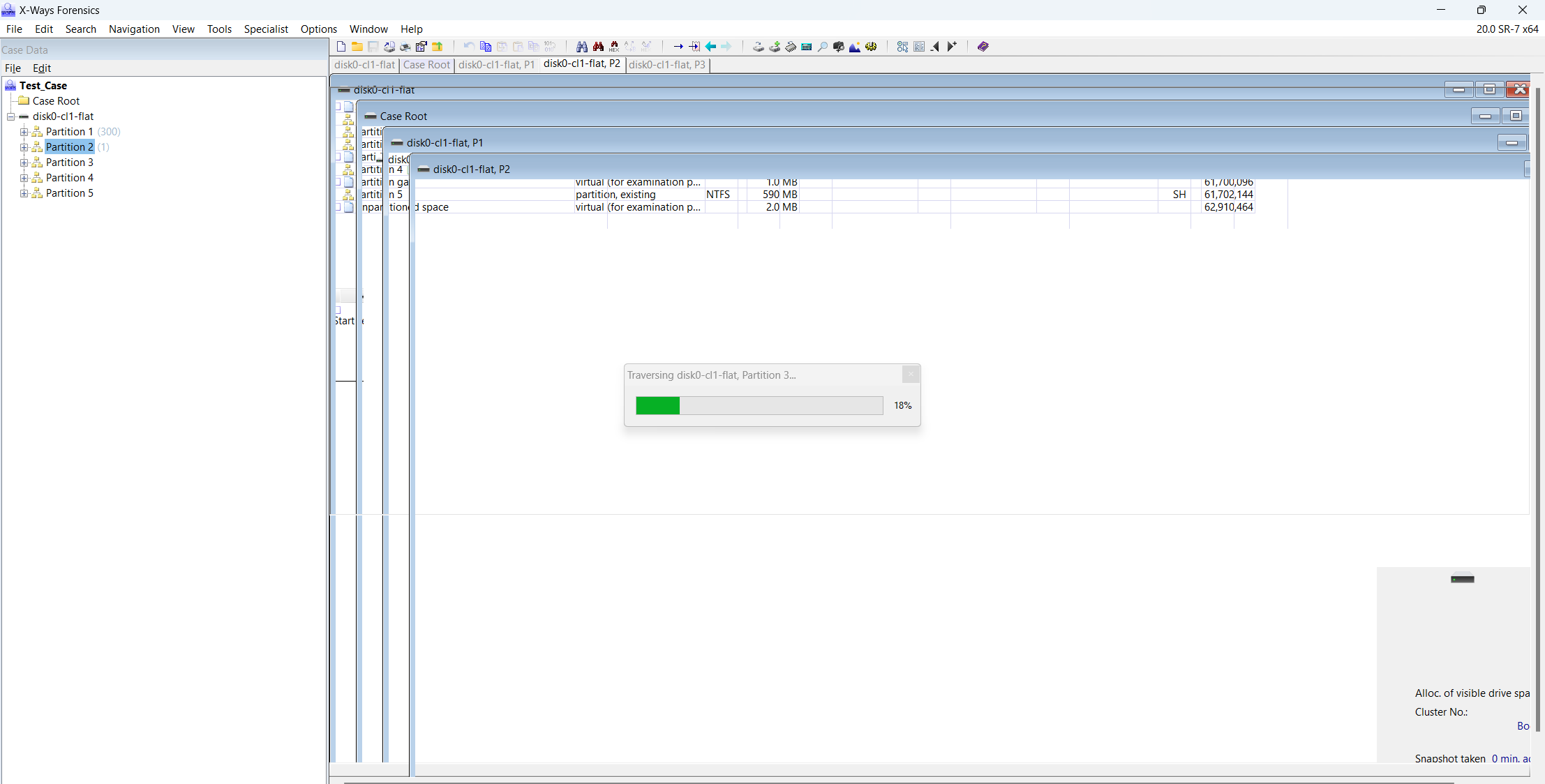Switch to disk0-cl1-flat, P3 tab
Image resolution: width=1545 pixels, height=784 pixels.
pos(666,64)
